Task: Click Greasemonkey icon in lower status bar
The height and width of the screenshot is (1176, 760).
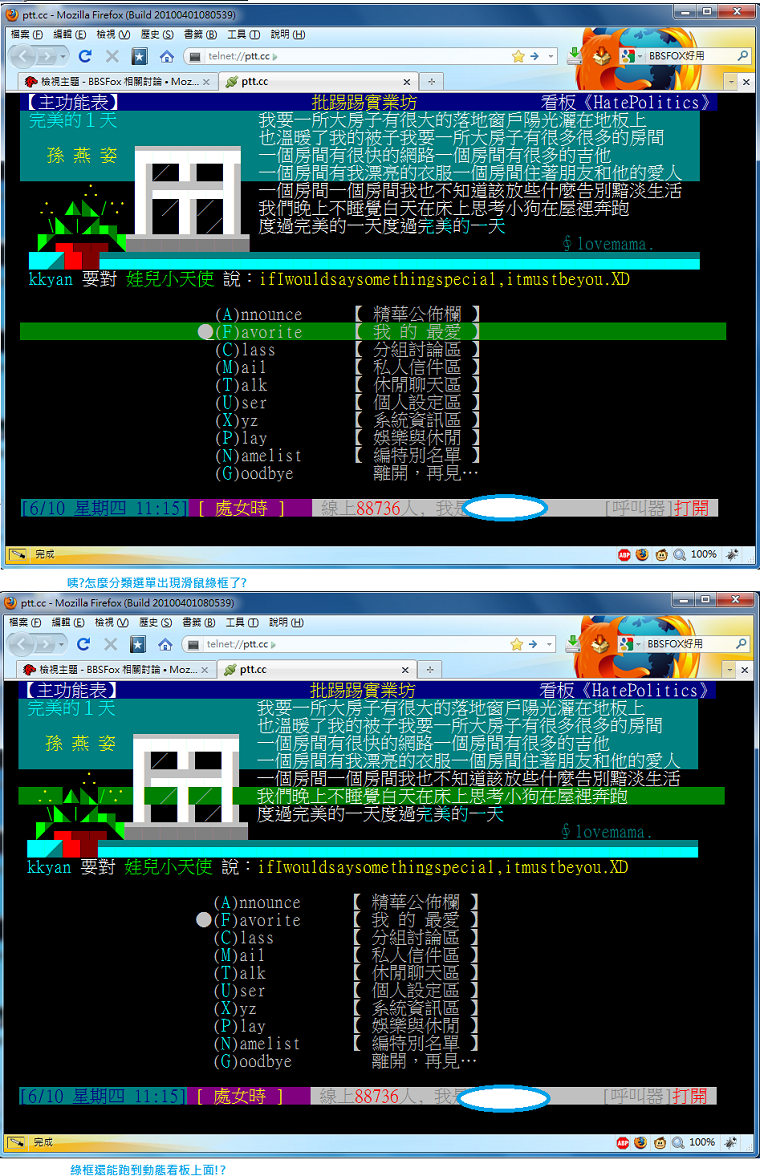Action: point(659,1143)
